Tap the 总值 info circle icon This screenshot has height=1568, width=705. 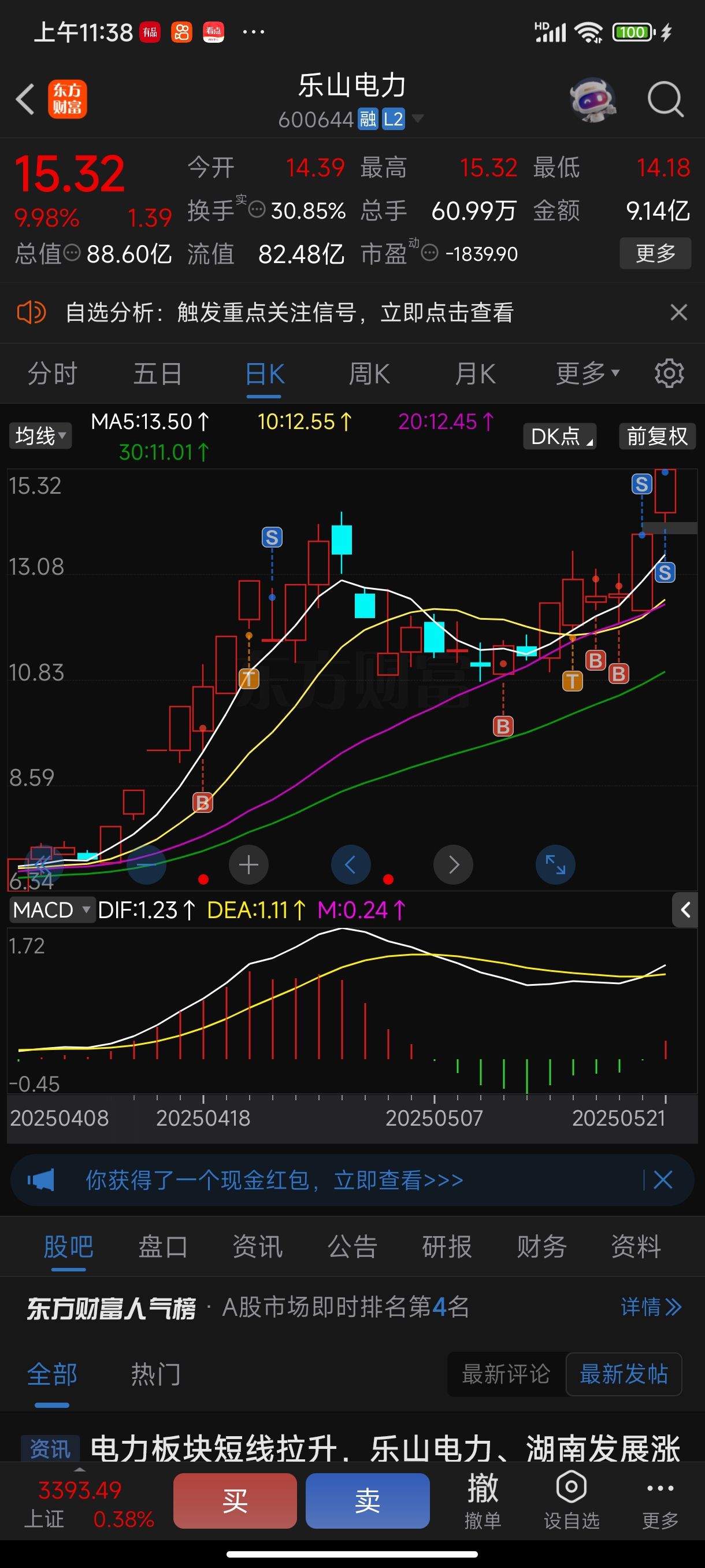coord(72,253)
